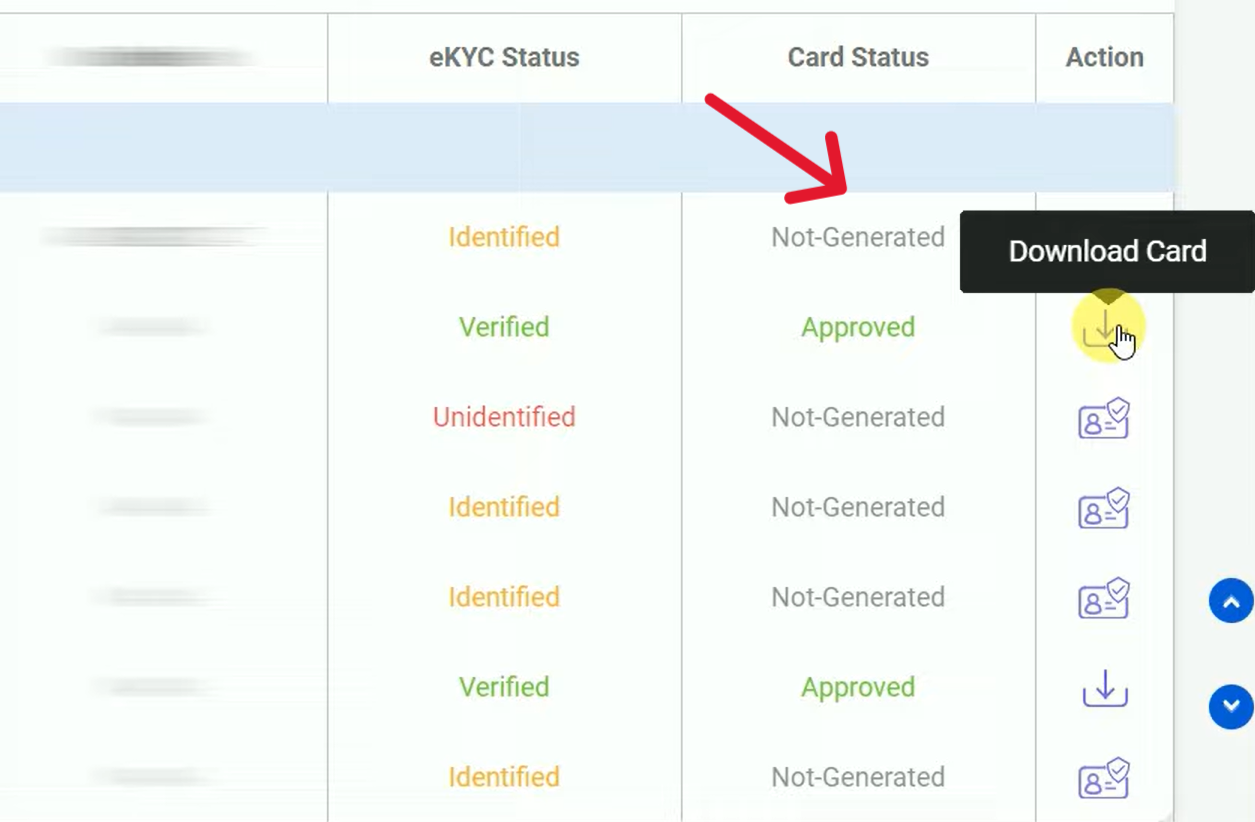Screen dimensions: 1255x822
Task: Click card icon in the bottom Identified row
Action: point(1104,778)
